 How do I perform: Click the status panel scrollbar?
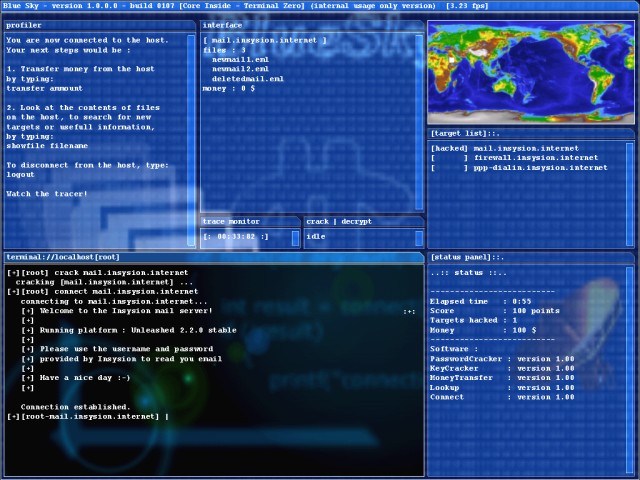629,370
